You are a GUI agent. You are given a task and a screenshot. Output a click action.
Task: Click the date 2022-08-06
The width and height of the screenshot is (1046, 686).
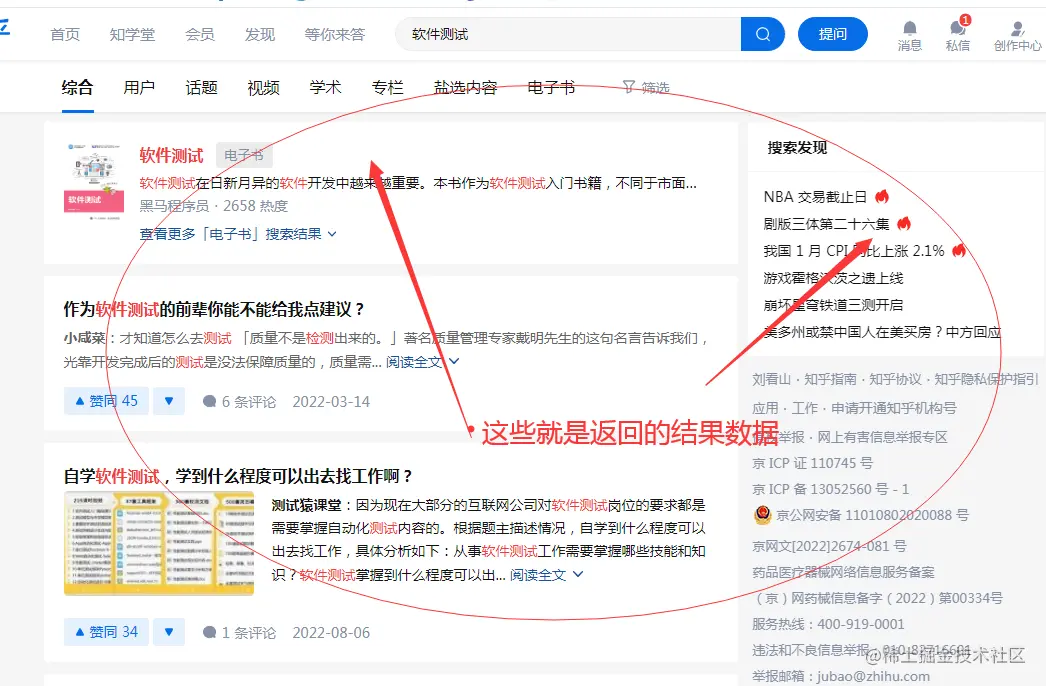coord(331,633)
